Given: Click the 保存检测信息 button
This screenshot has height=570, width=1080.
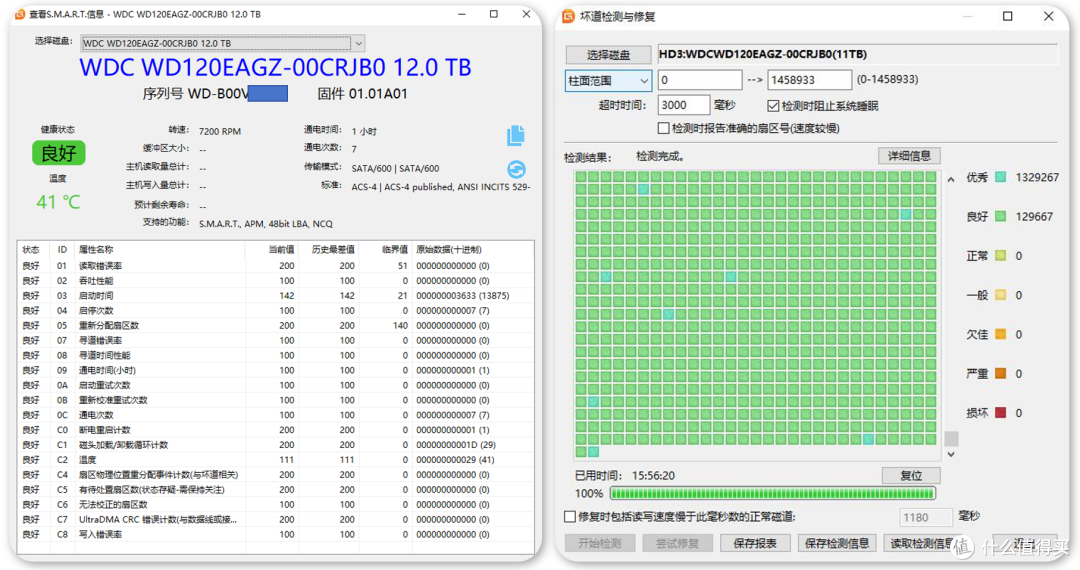Looking at the screenshot, I should point(837,543).
